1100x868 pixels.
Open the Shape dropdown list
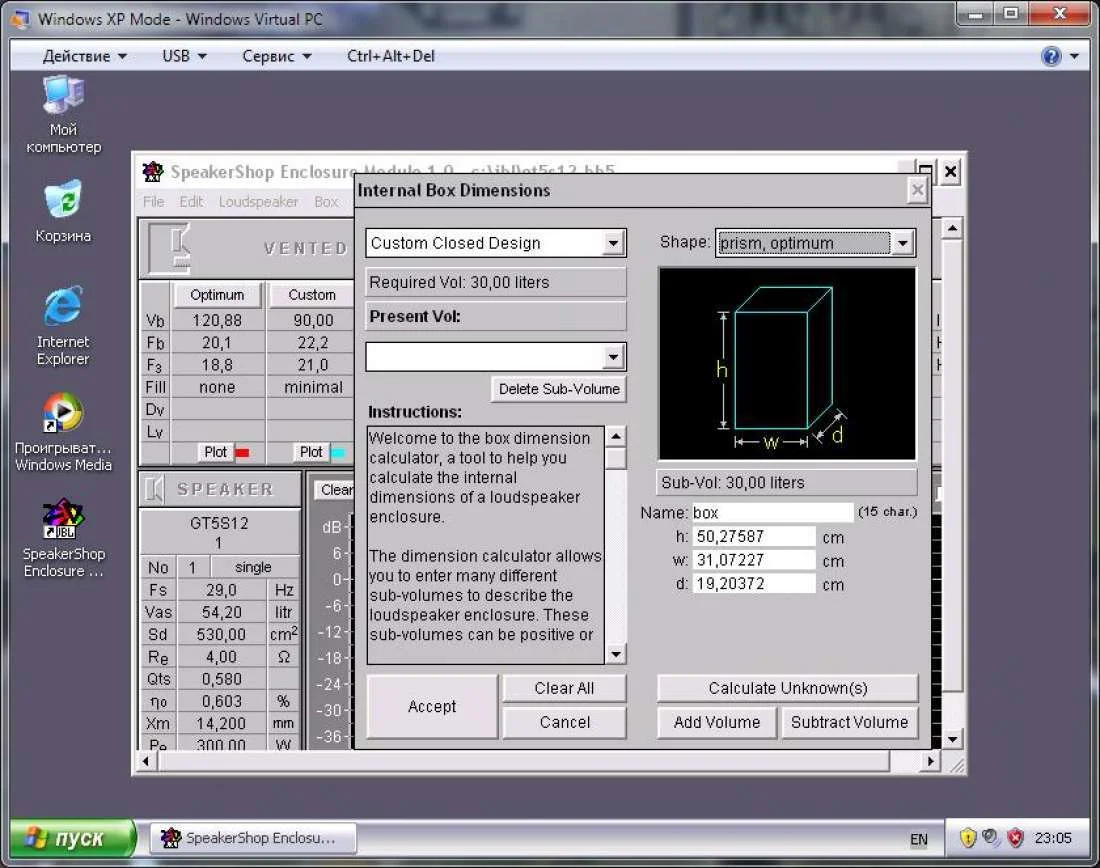[x=902, y=243]
